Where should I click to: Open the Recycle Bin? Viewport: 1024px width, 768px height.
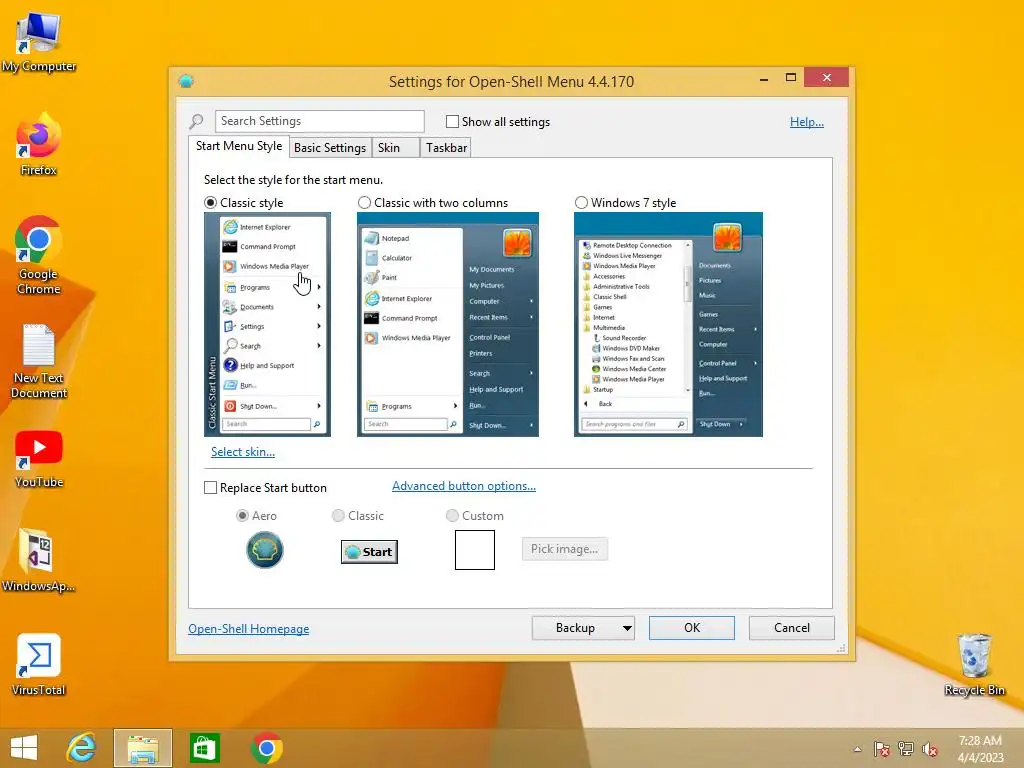tap(974, 664)
